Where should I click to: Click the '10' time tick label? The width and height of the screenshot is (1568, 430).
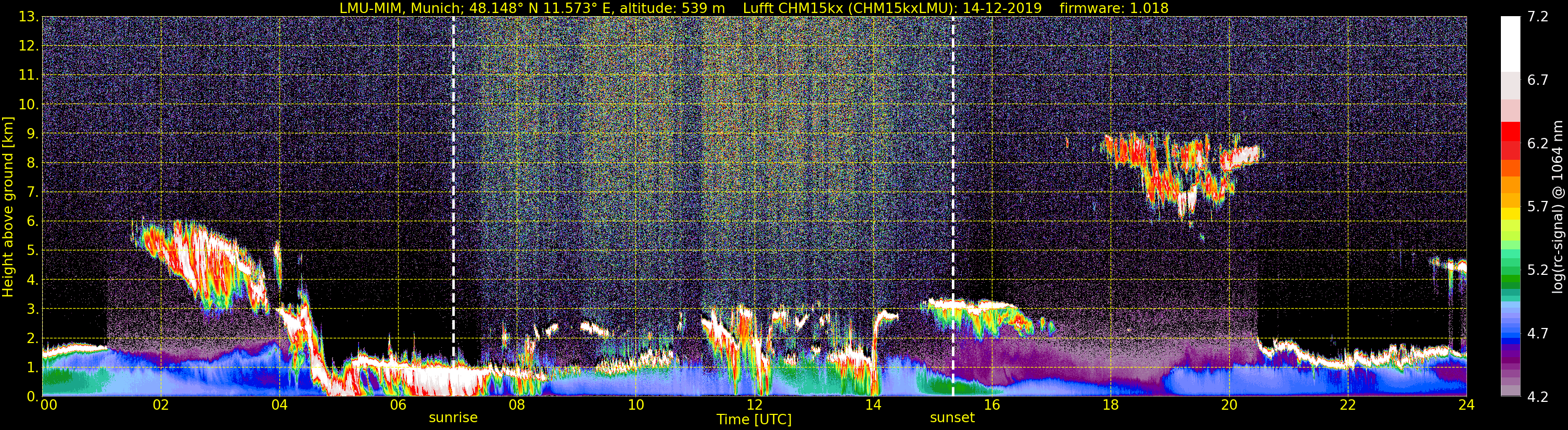[x=635, y=405]
